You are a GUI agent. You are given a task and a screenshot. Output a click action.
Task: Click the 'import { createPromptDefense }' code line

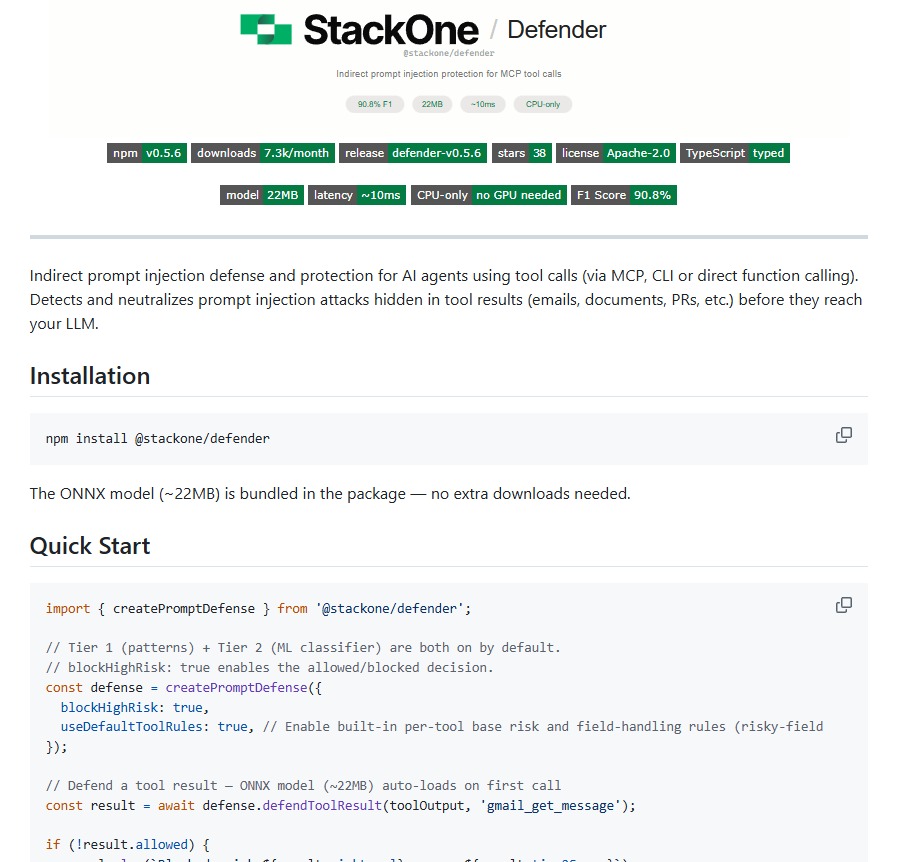click(x=258, y=609)
